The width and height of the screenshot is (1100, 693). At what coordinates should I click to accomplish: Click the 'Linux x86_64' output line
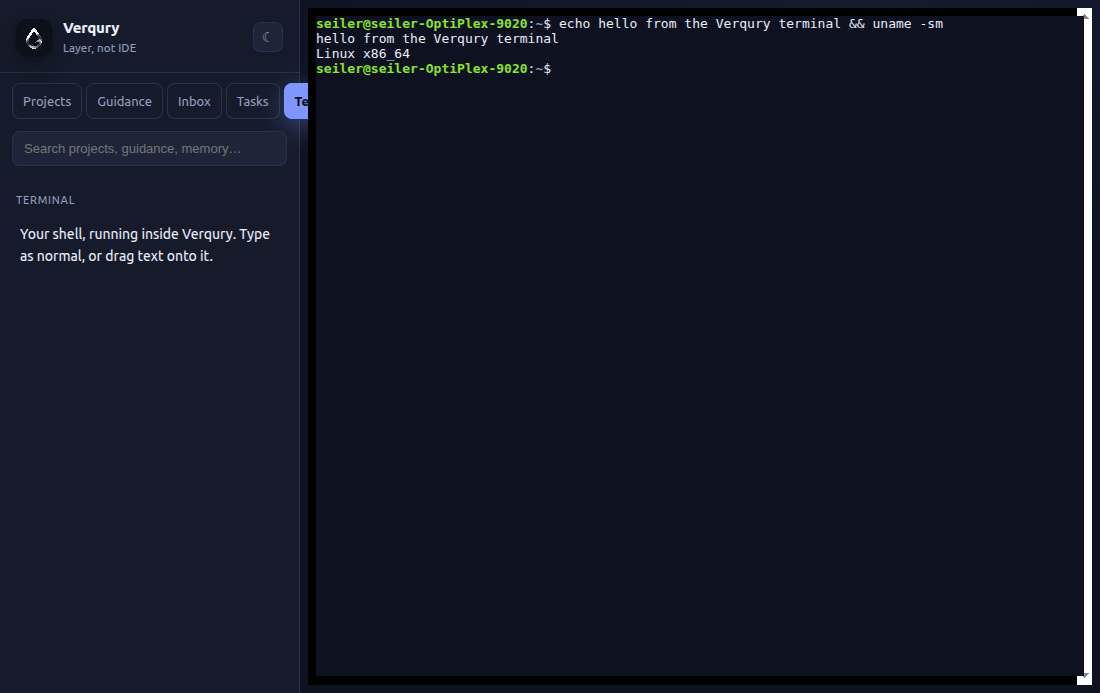(x=363, y=54)
